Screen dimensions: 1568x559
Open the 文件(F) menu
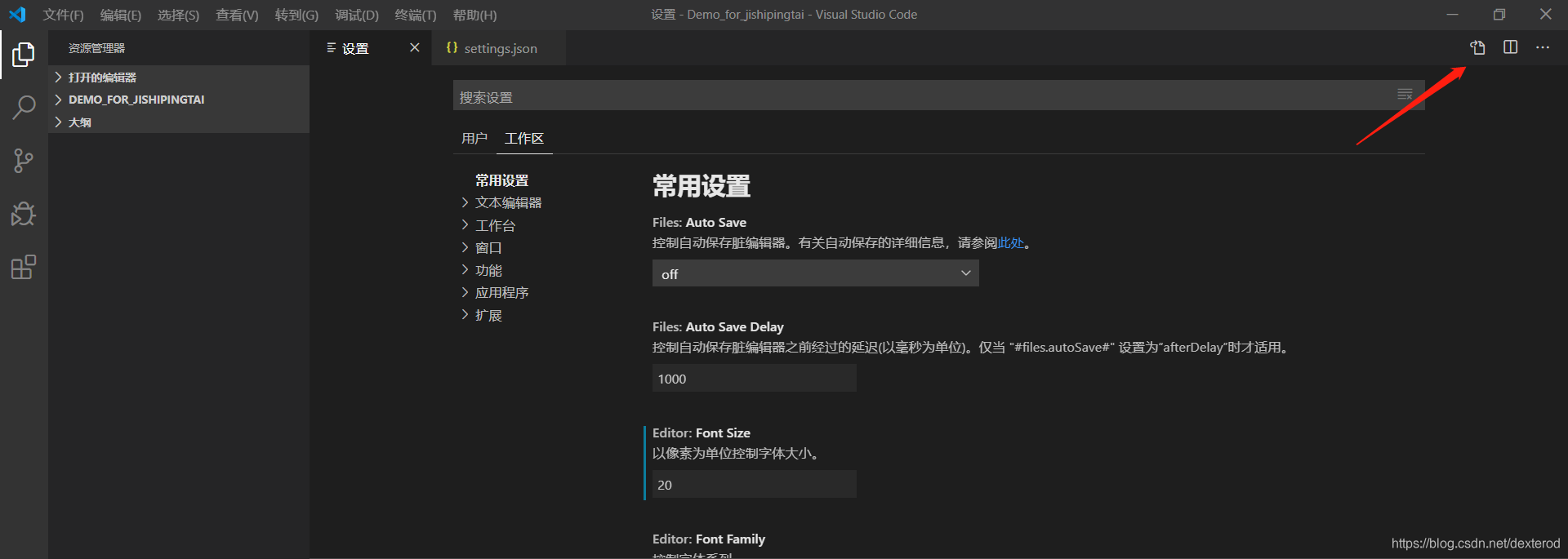pos(64,15)
